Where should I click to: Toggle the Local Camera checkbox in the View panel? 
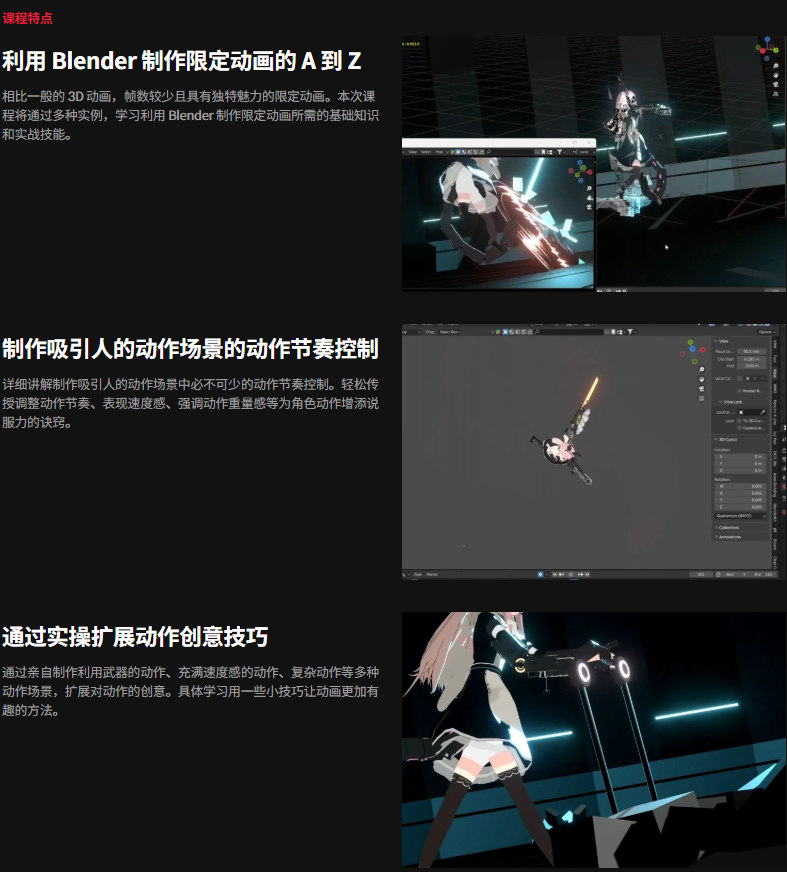coord(740,378)
